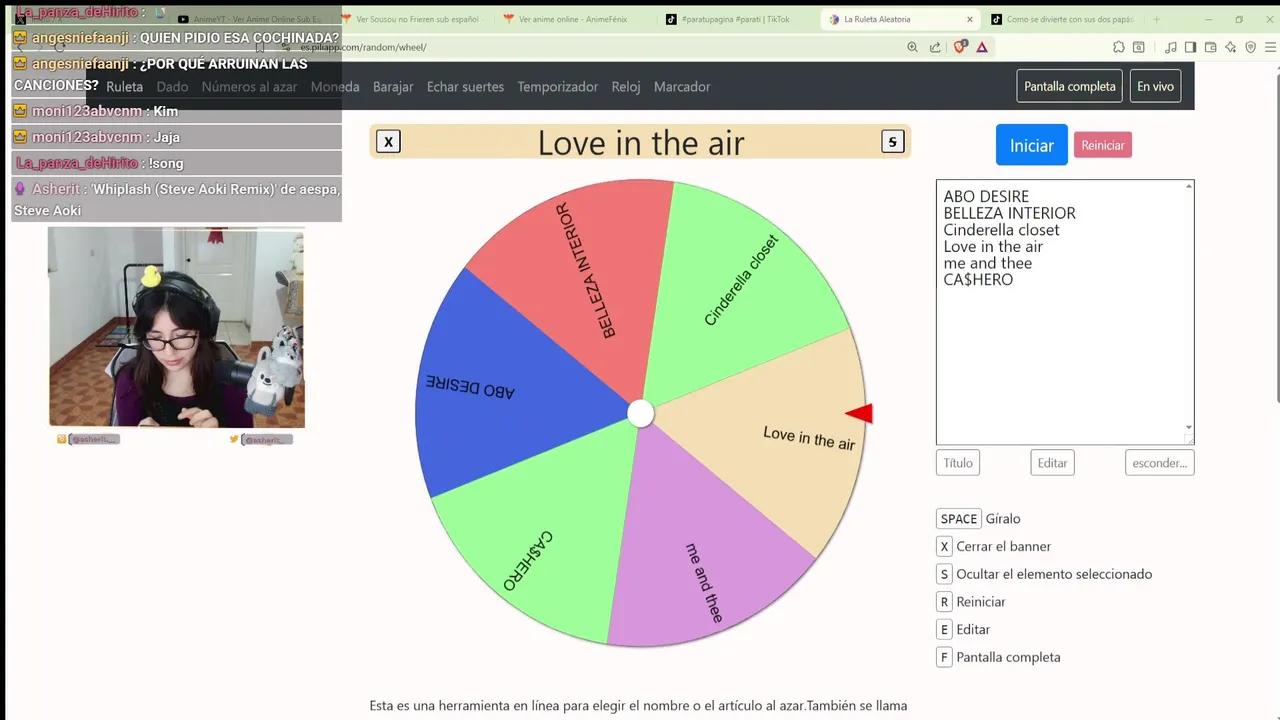This screenshot has height=720, width=1280.
Task: Click the bookmark icon beside the URL
Action: (x=260, y=47)
